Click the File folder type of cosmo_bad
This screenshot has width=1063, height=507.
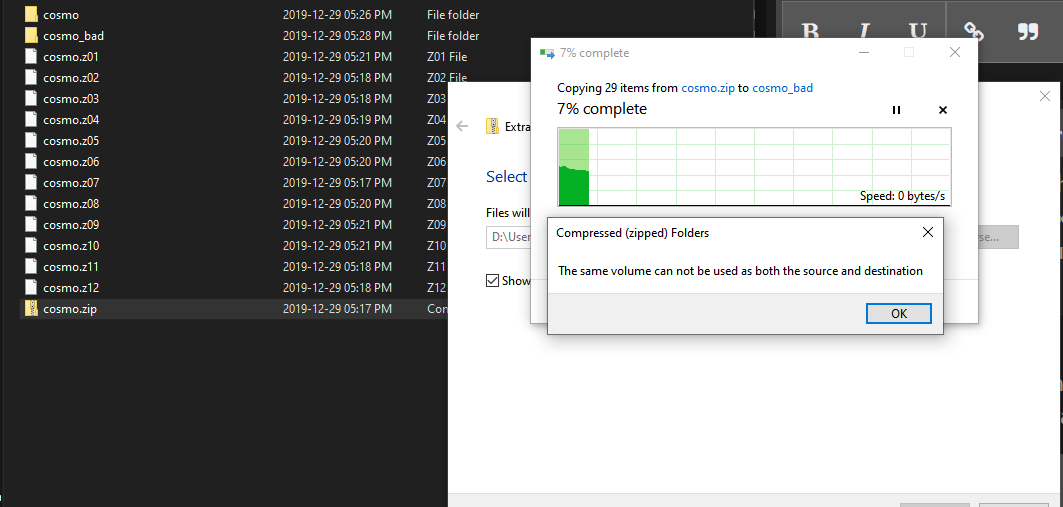click(x=453, y=35)
